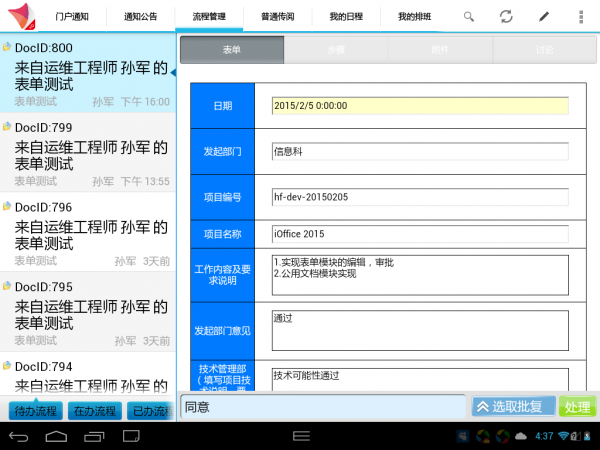Open the three-dot overflow menu

[581, 17]
